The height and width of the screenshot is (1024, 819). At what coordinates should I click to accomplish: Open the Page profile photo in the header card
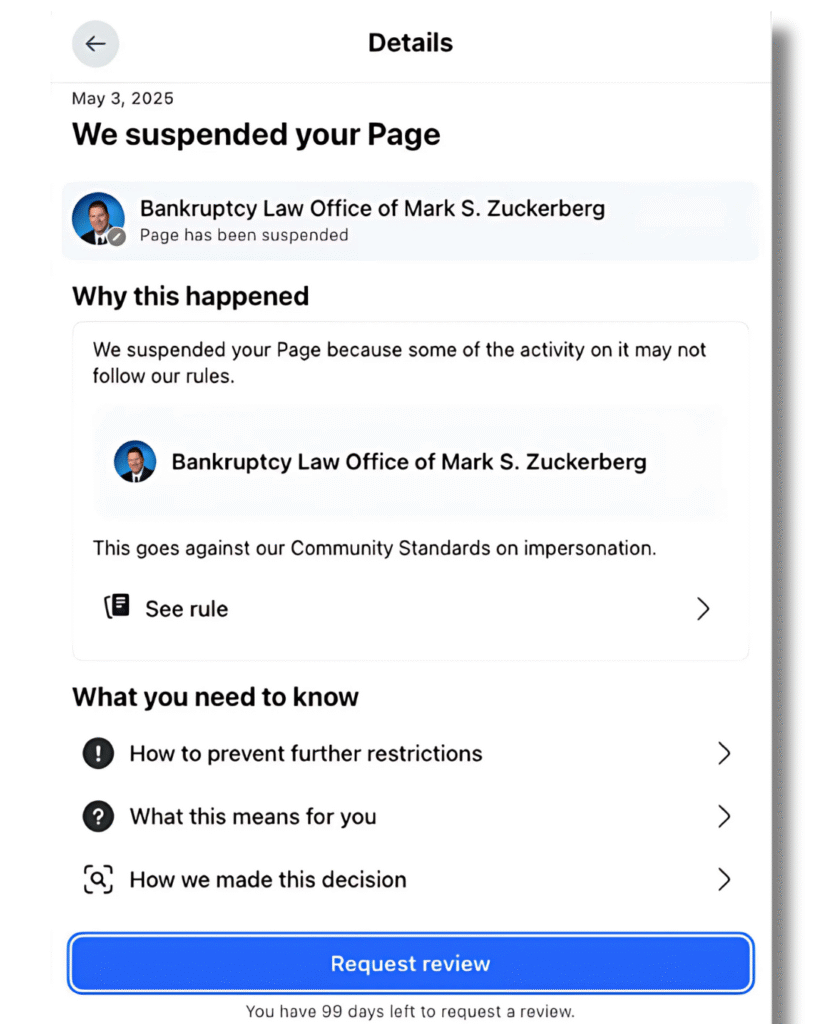[x=98, y=218]
